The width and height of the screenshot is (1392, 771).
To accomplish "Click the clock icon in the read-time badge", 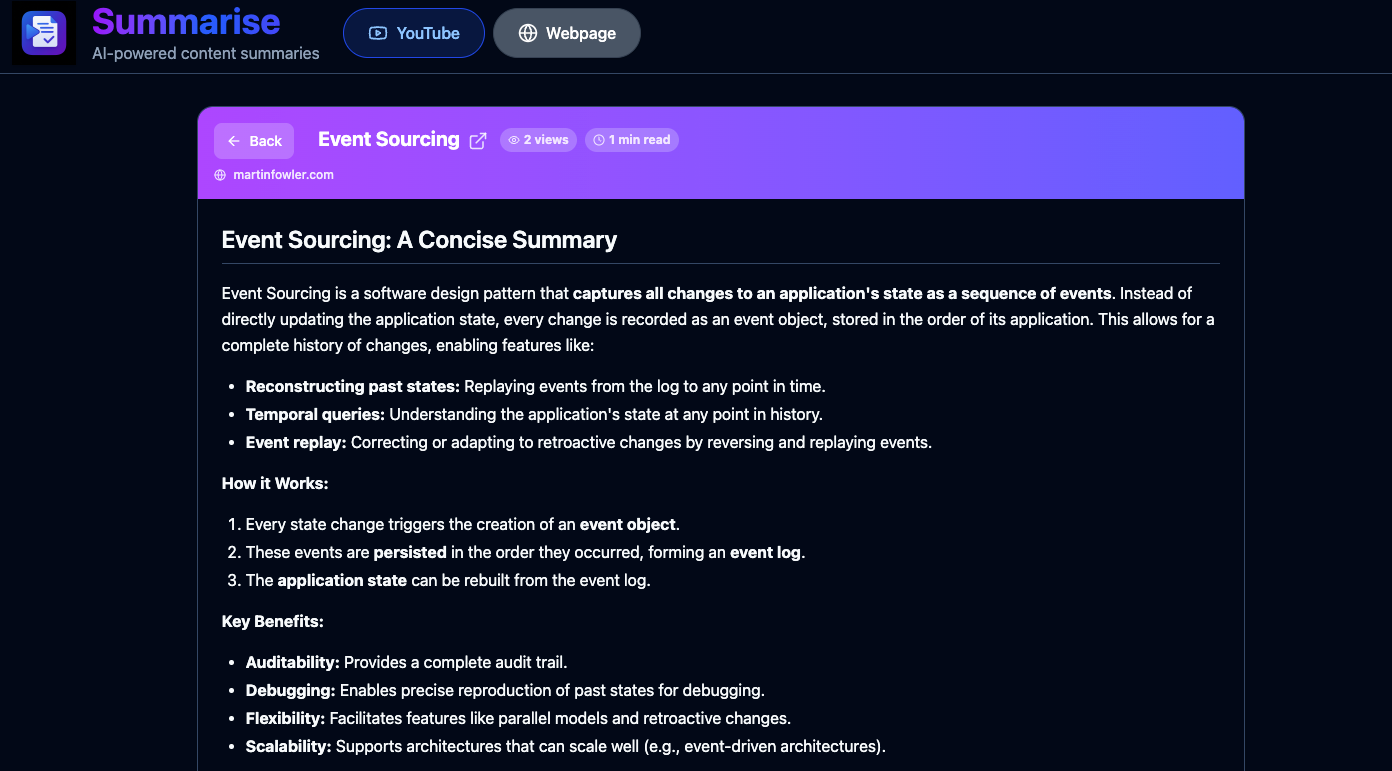I will [599, 140].
